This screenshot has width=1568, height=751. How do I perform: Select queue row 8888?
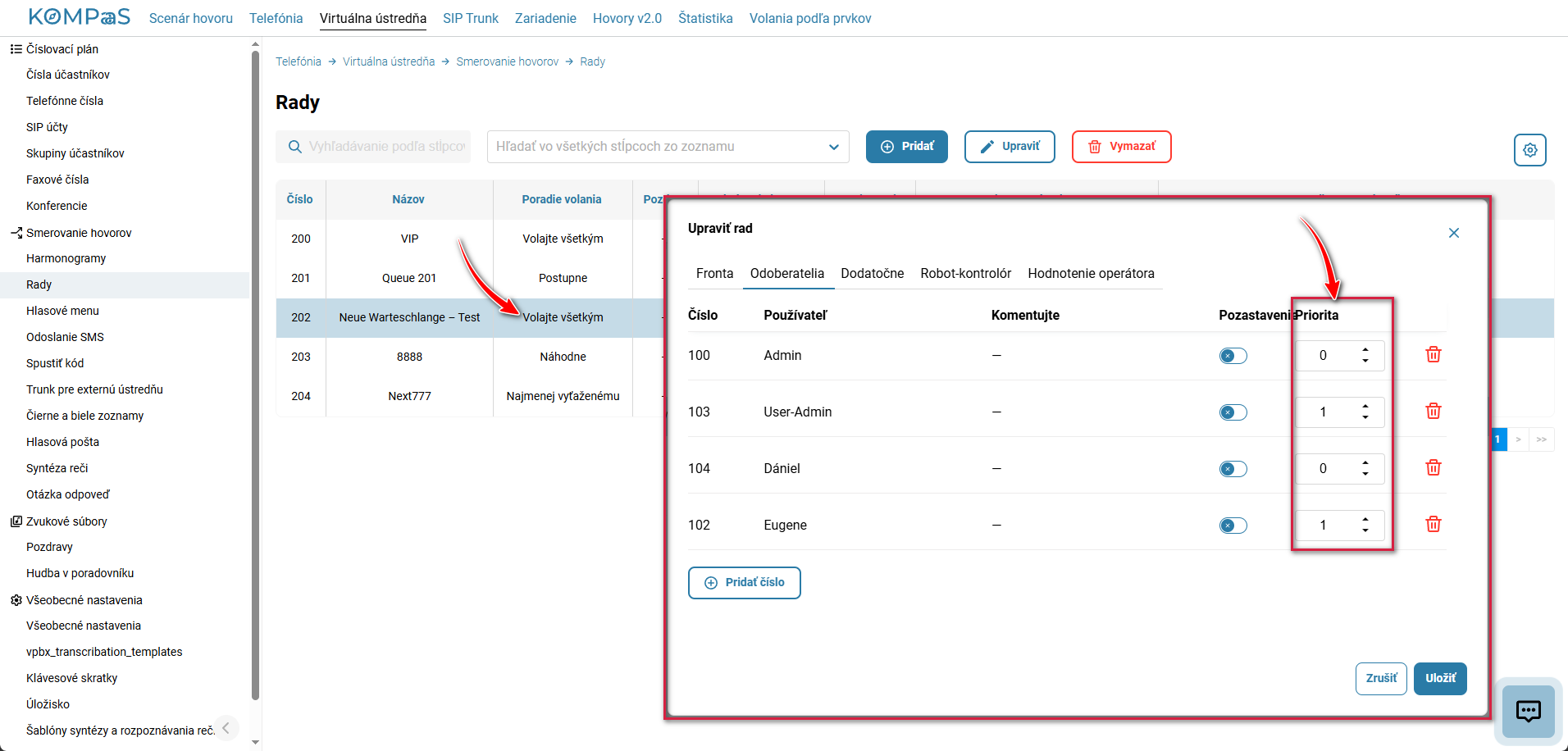point(470,357)
